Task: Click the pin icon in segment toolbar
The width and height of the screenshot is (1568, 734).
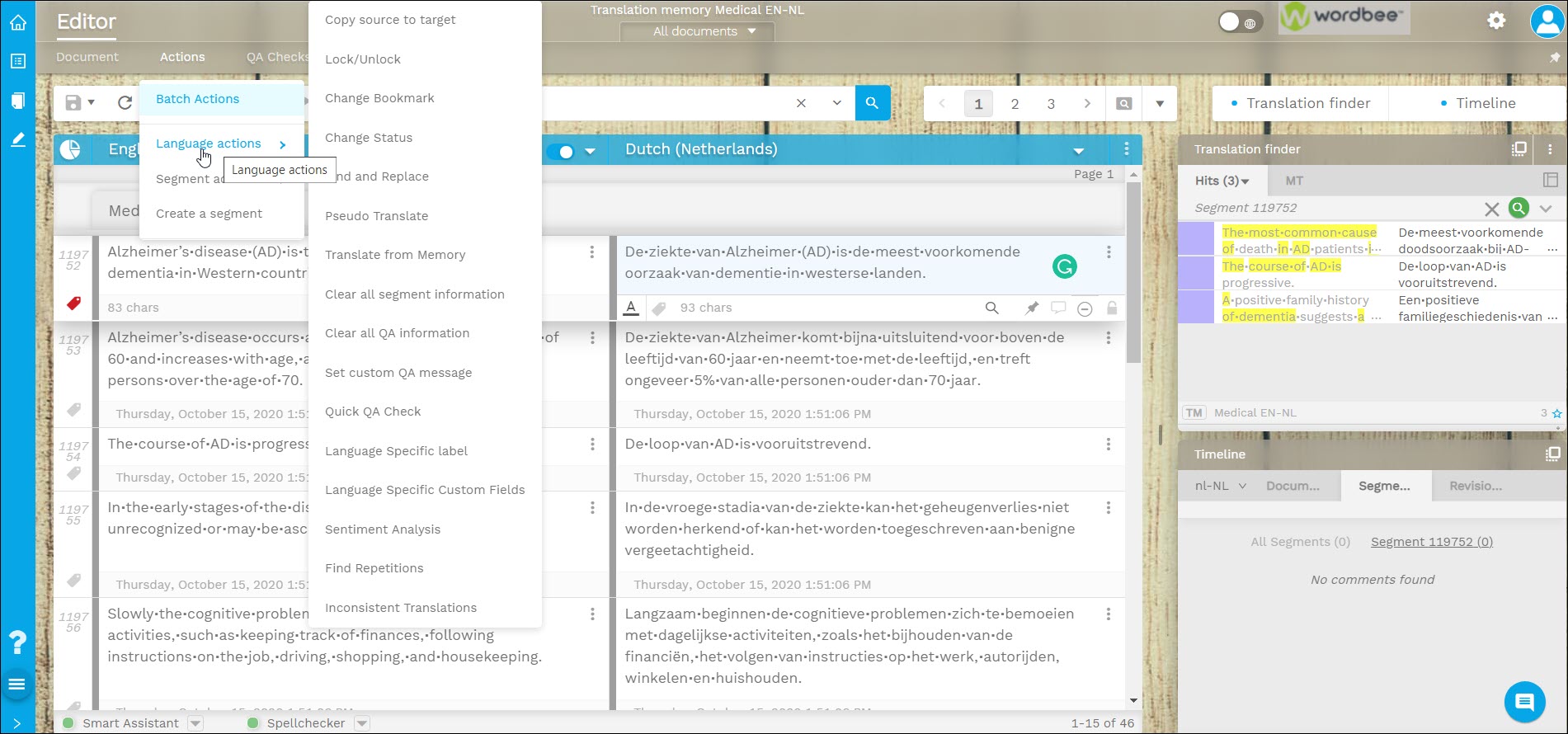Action: 1031,308
